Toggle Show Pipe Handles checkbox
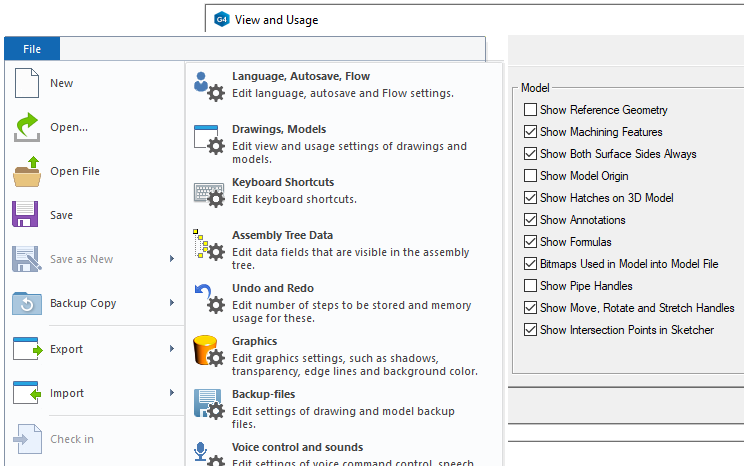744x466 pixels. pos(530,286)
